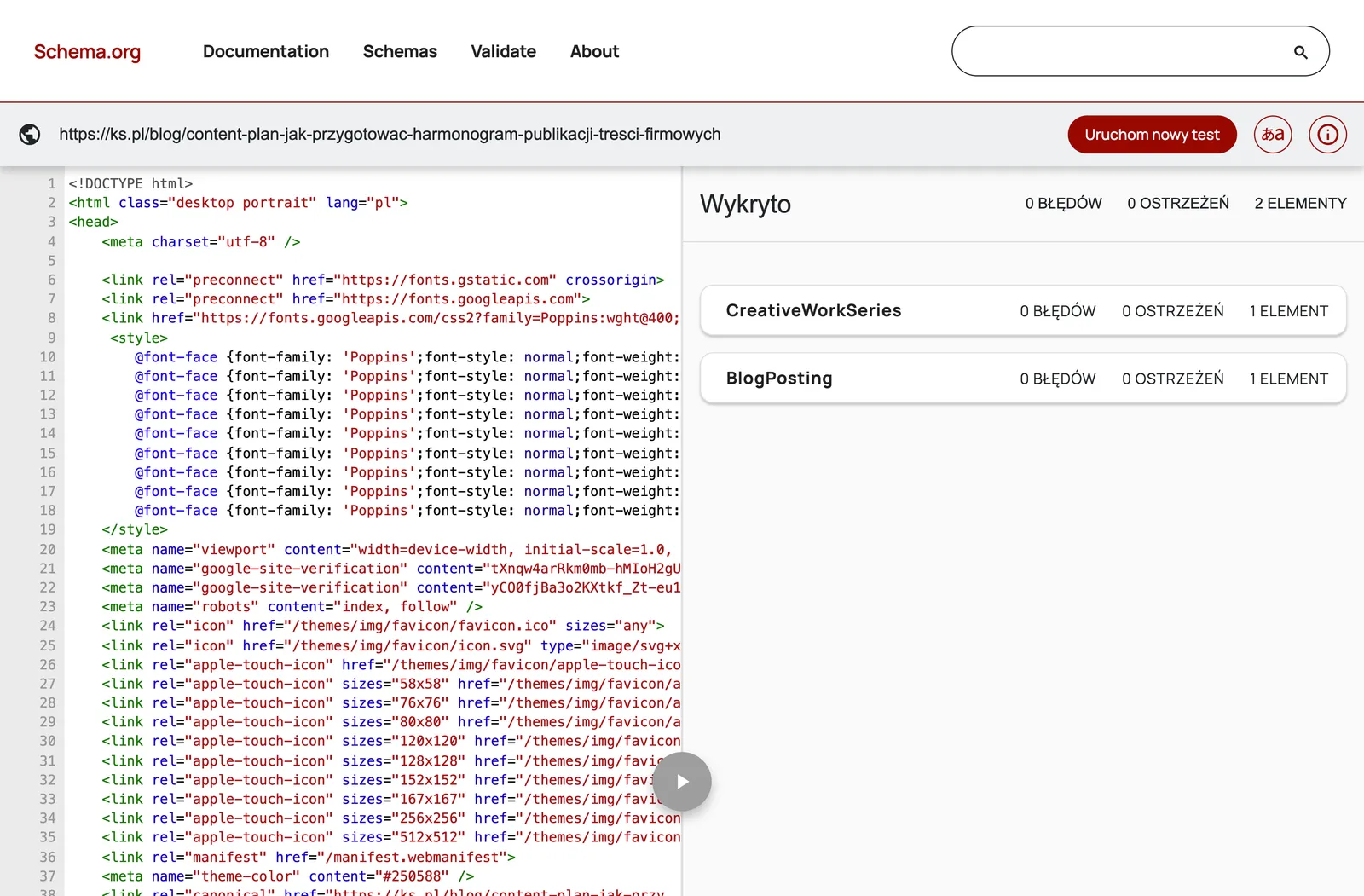Image resolution: width=1364 pixels, height=896 pixels.
Task: Go to the Schema.org home logo
Action: (x=87, y=52)
